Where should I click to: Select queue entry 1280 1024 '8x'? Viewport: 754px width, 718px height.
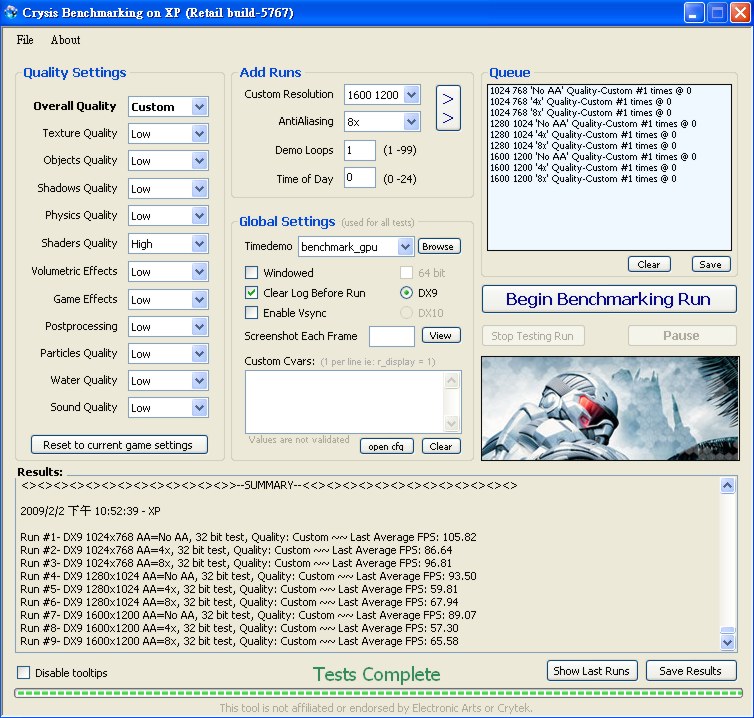(583, 146)
